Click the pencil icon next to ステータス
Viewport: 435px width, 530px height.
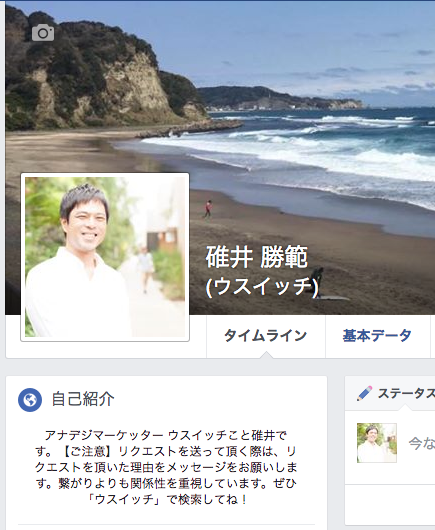tap(364, 393)
